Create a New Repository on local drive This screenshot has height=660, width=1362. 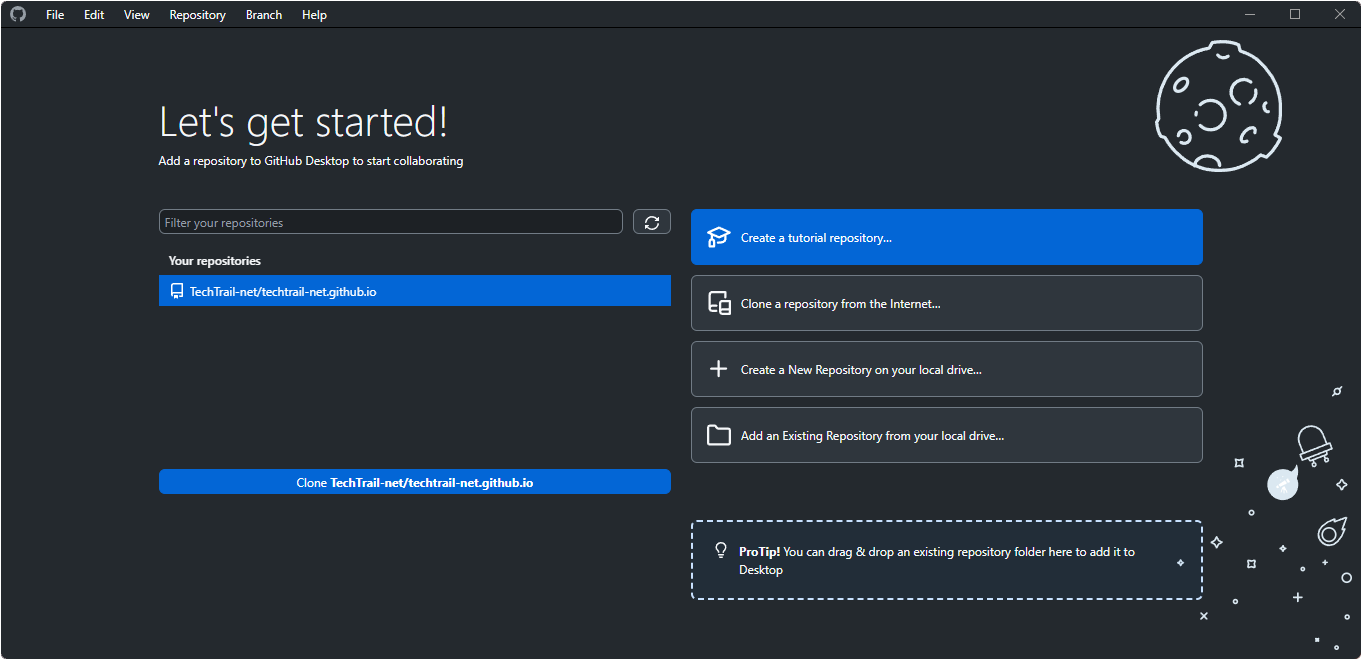point(947,369)
